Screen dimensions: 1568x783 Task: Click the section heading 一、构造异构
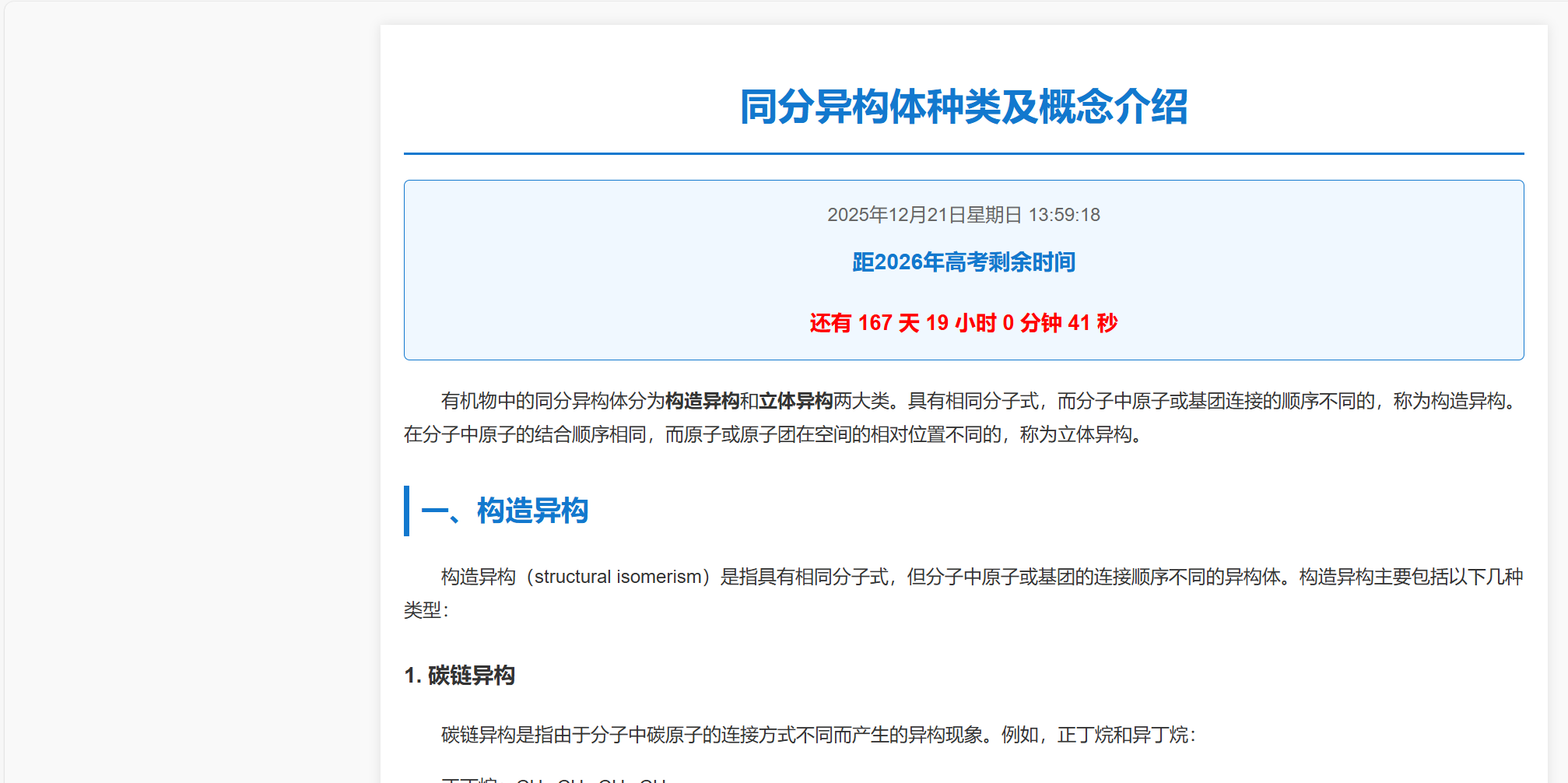[504, 511]
